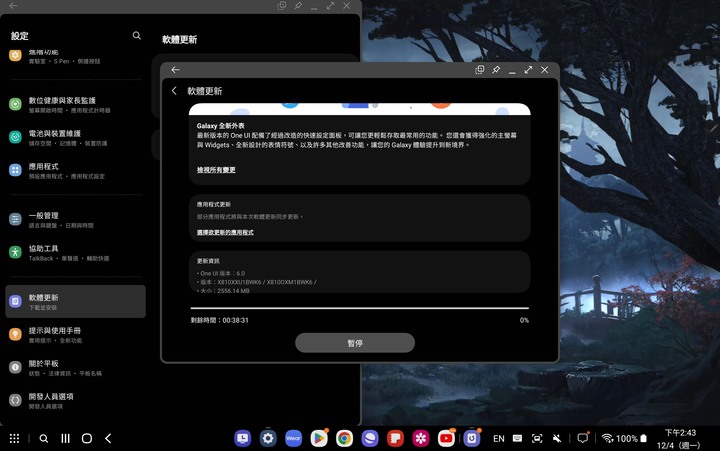Click the taskbar search magnifier
The width and height of the screenshot is (720, 451).
pyautogui.click(x=44, y=439)
